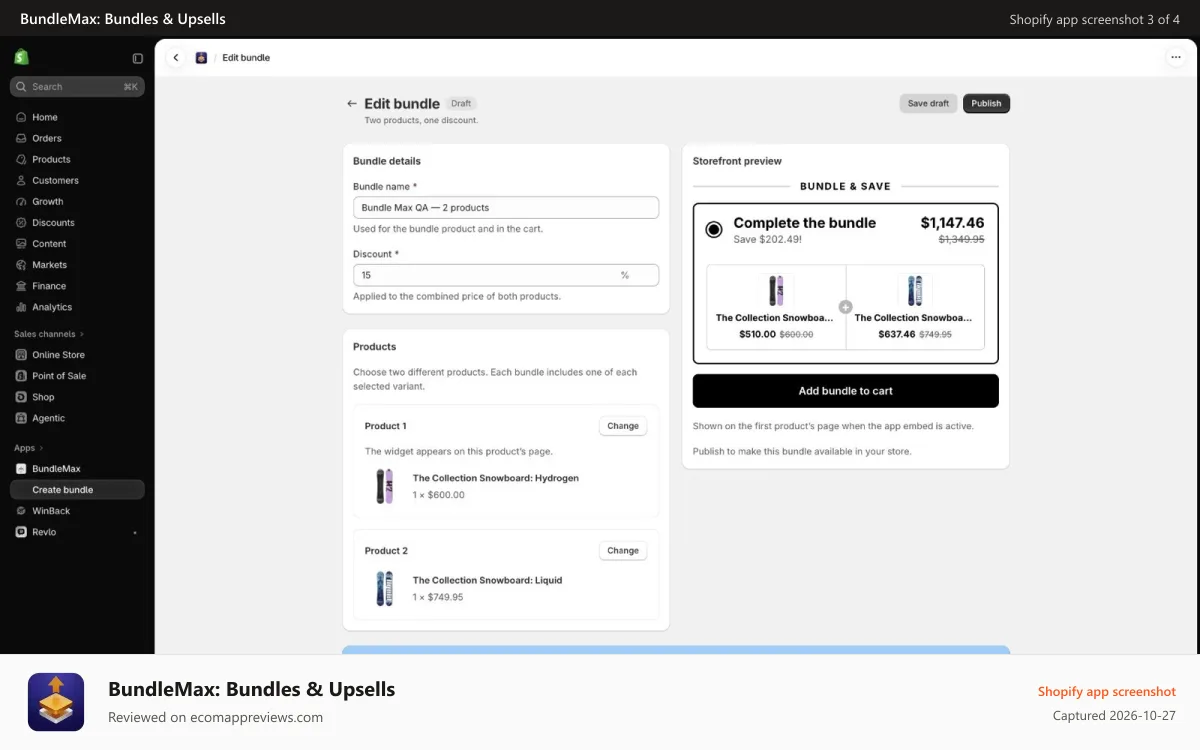Click the Save draft button
This screenshot has height=750, width=1200.
(928, 103)
